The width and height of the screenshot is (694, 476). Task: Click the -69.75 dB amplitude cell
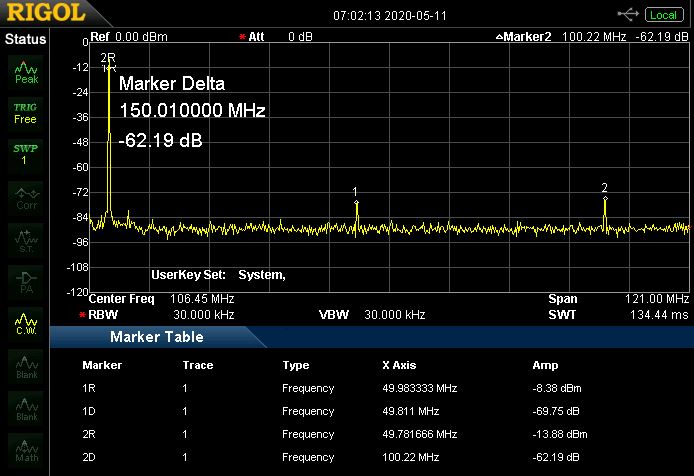(556, 411)
